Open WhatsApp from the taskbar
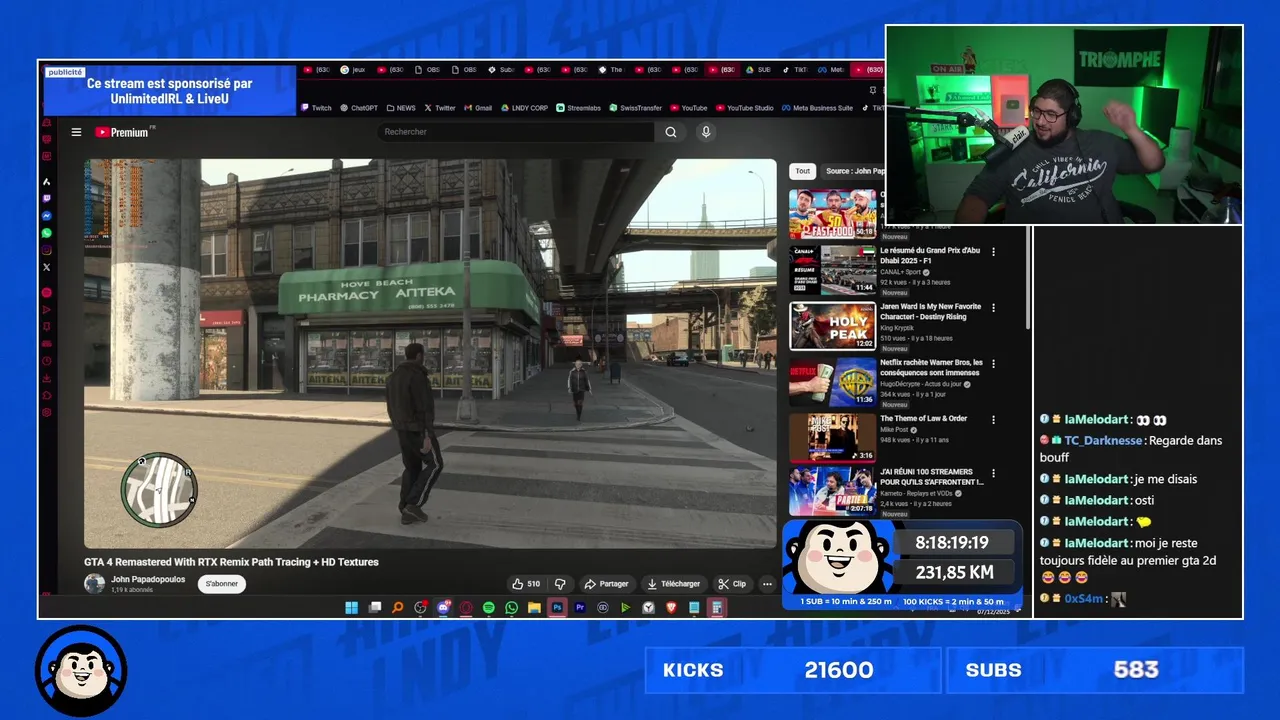This screenshot has width=1280, height=720. pos(512,608)
